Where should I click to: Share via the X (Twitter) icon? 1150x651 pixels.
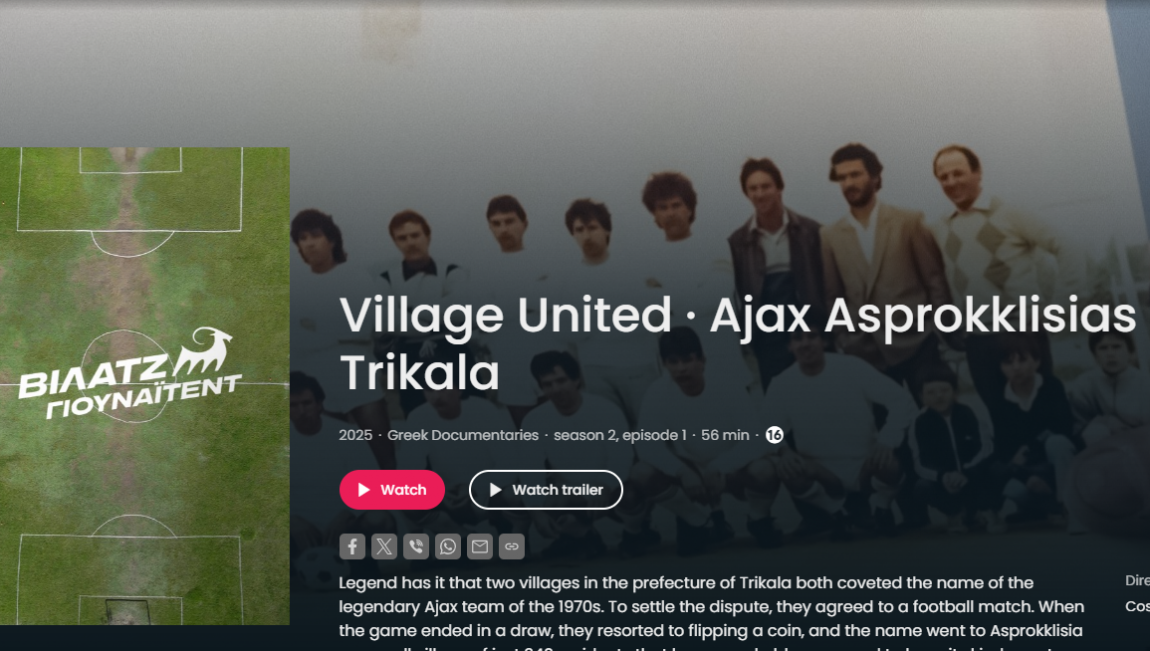pos(384,546)
